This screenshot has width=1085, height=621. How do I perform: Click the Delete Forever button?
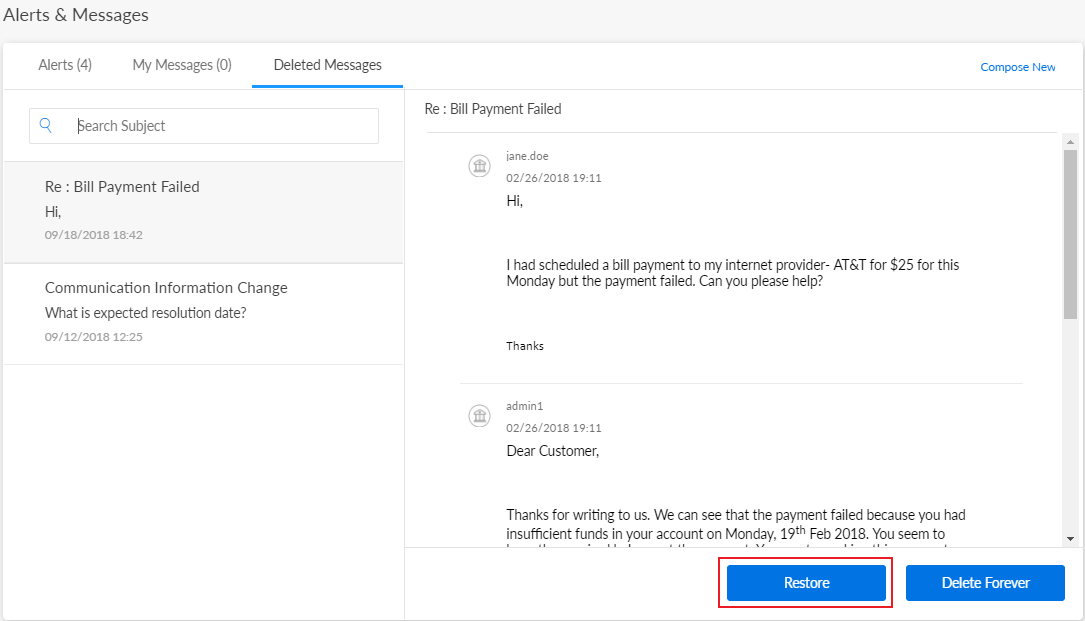[985, 583]
